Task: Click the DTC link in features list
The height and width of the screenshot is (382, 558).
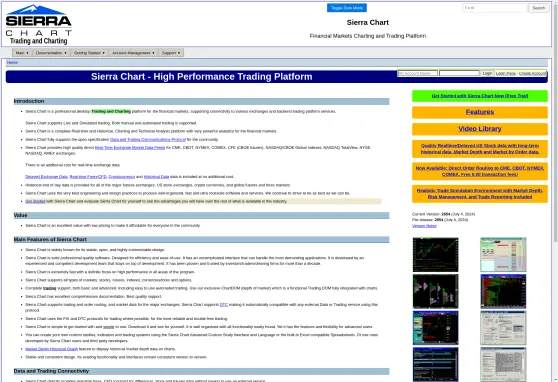Action: [x=224, y=305]
